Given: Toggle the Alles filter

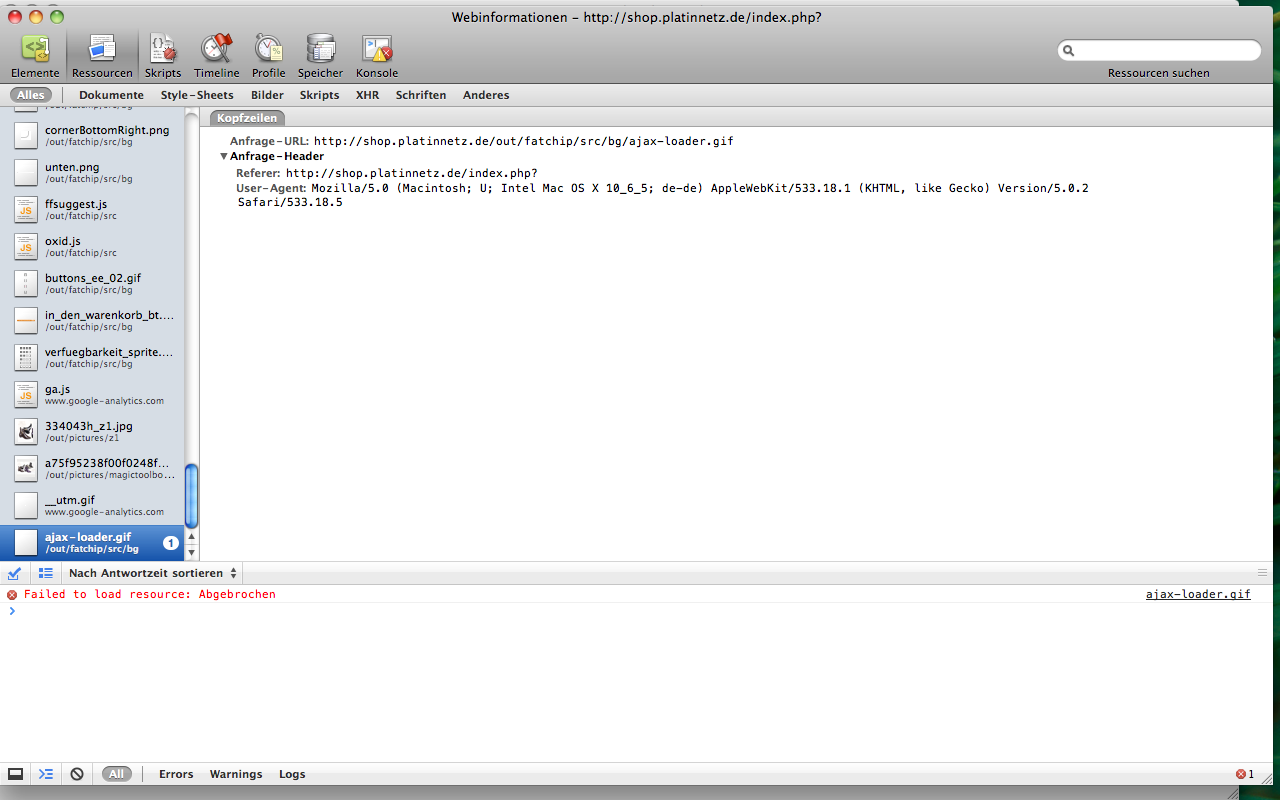Looking at the screenshot, I should click(x=30, y=95).
